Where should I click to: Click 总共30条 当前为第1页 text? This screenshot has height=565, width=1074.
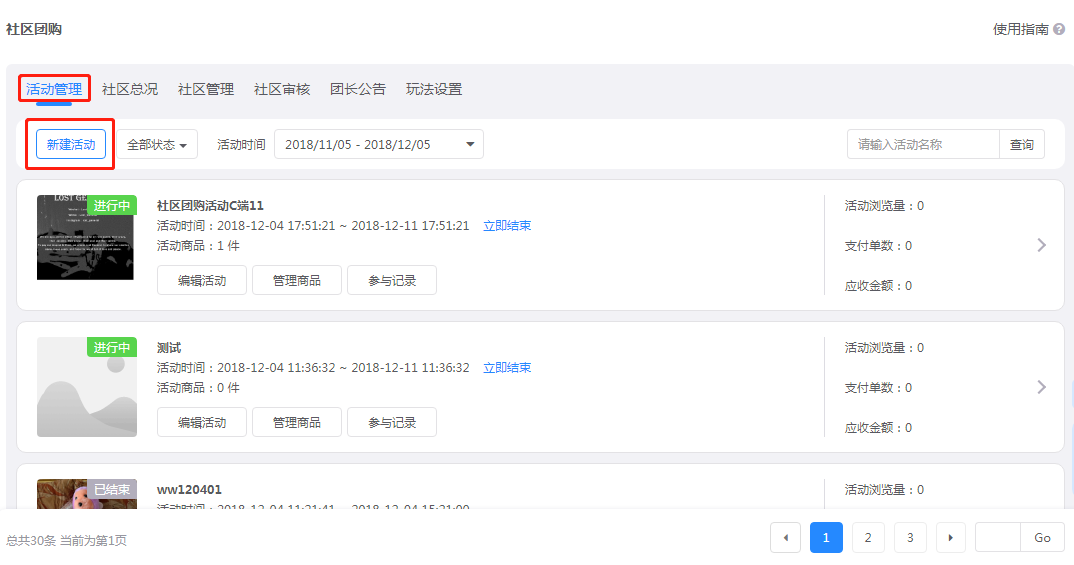click(x=66, y=541)
